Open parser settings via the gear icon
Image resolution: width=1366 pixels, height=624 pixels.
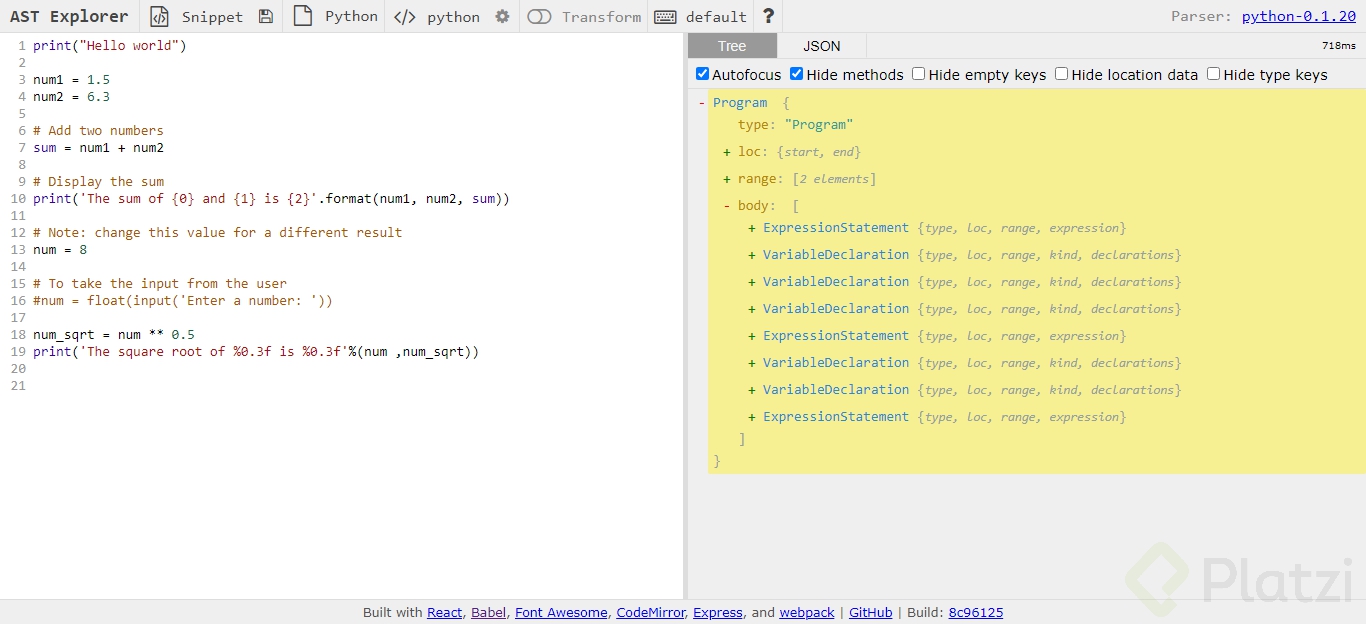pos(502,16)
